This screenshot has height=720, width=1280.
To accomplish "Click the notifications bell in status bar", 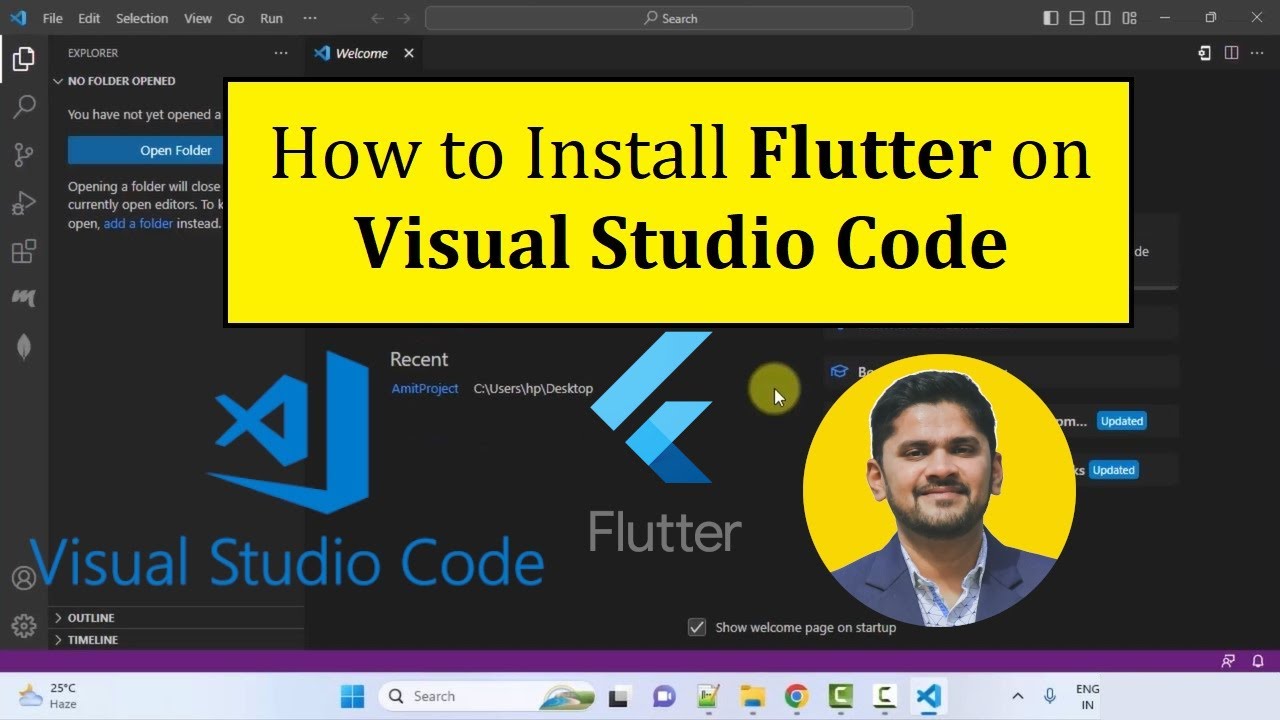I will pos(1258,661).
